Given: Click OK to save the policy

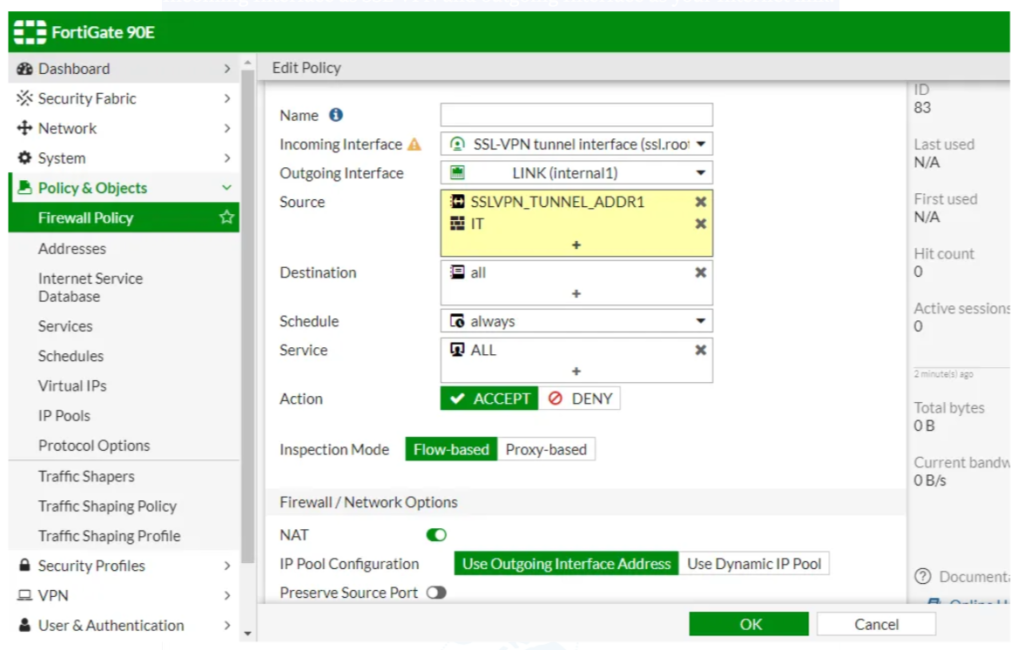Looking at the screenshot, I should point(749,624).
